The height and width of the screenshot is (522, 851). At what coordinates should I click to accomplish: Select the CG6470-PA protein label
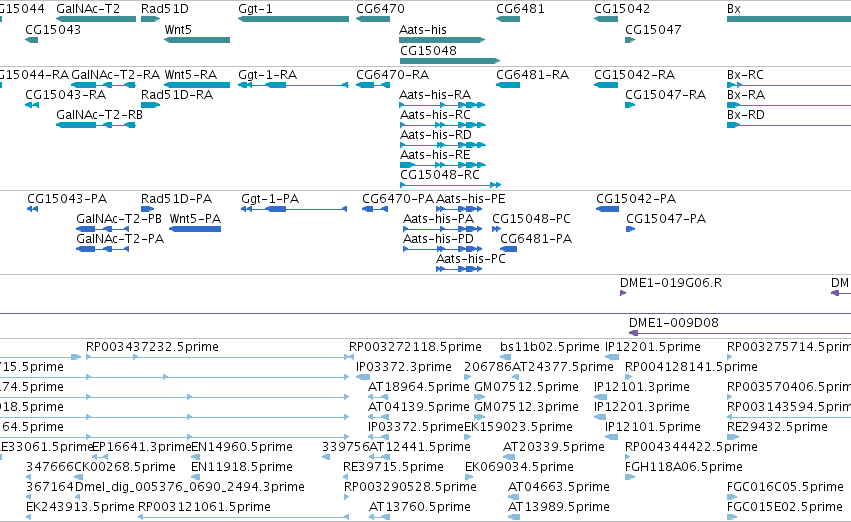tap(398, 199)
